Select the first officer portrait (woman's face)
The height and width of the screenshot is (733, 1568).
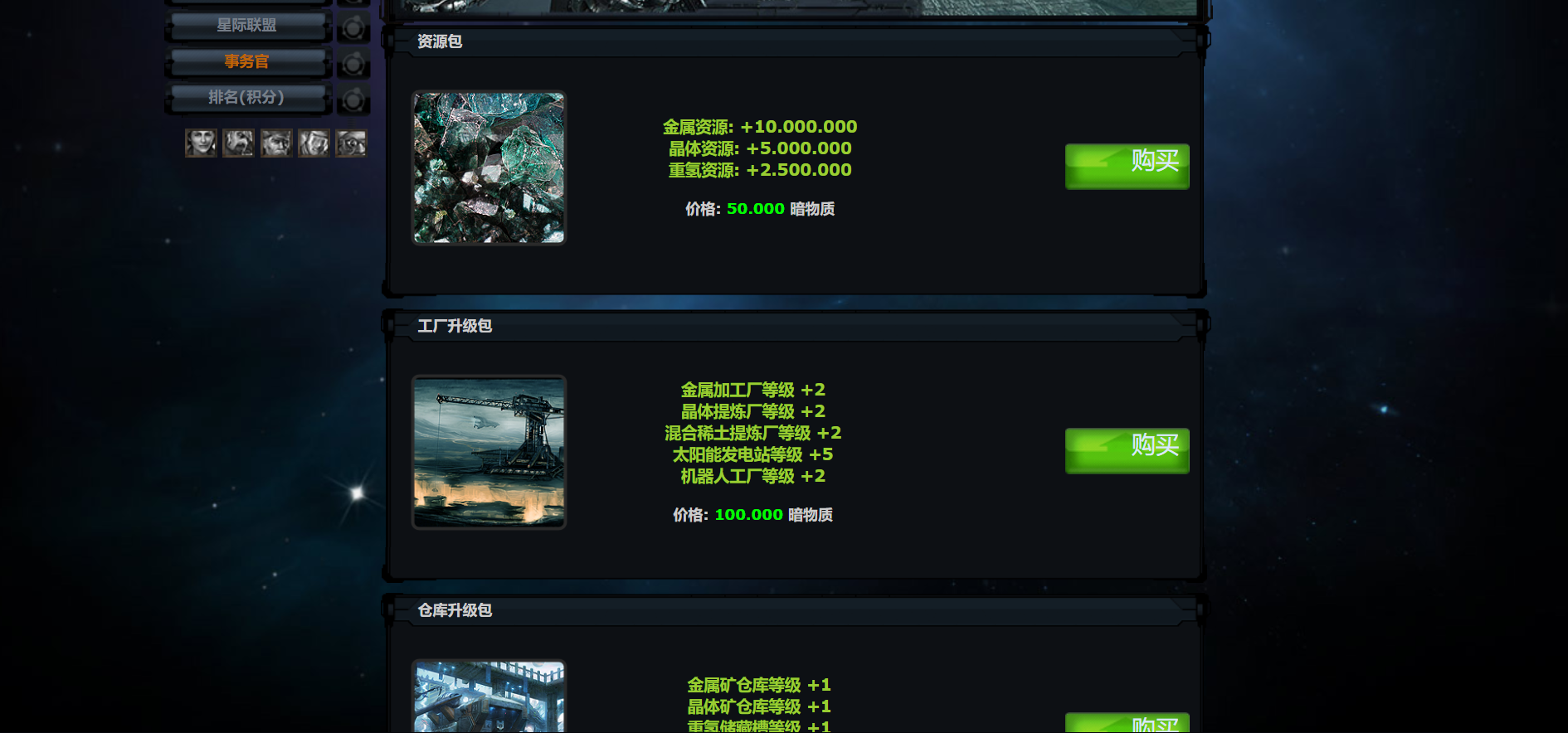(x=201, y=143)
